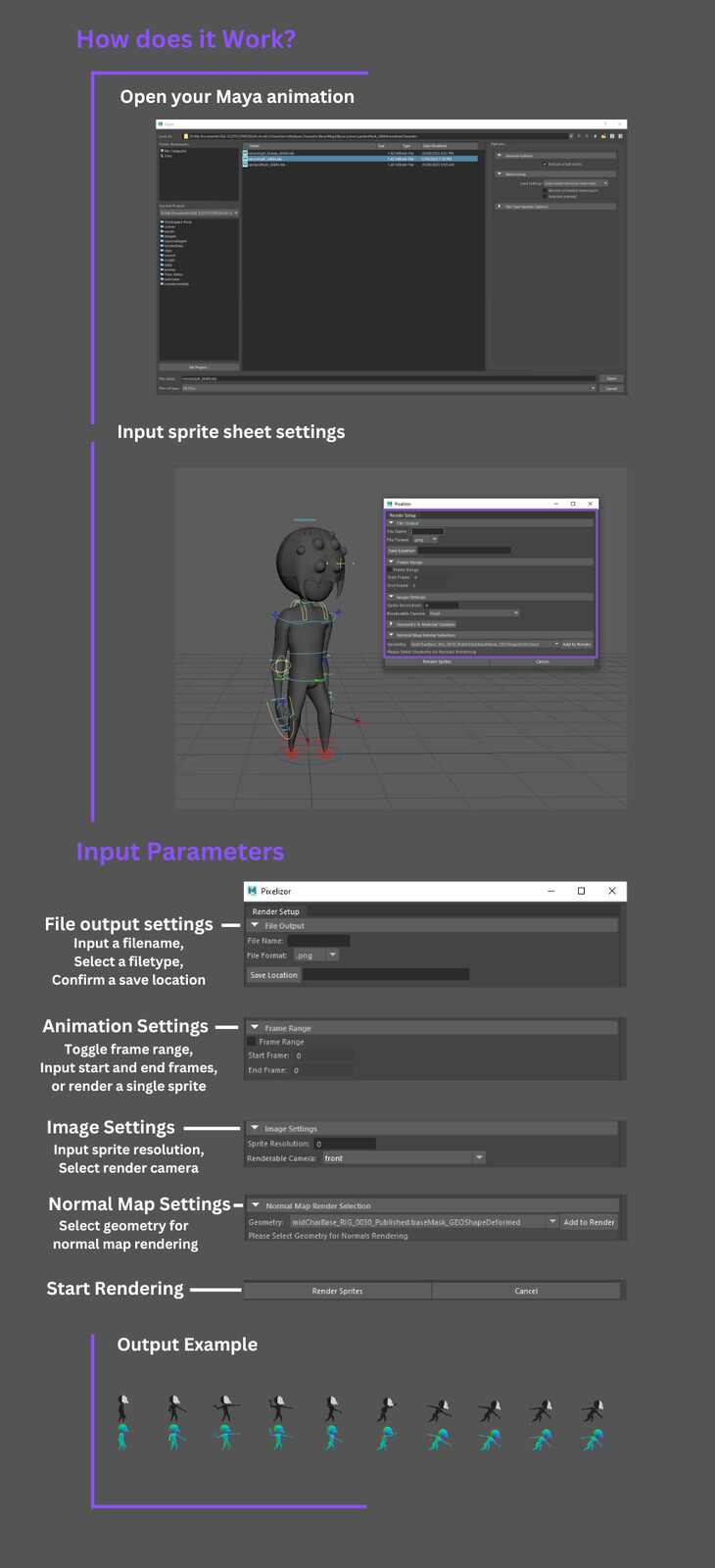Open Geometry dropdown in large Pixelizor panel
This screenshot has width=715, height=1568.
point(424,1222)
